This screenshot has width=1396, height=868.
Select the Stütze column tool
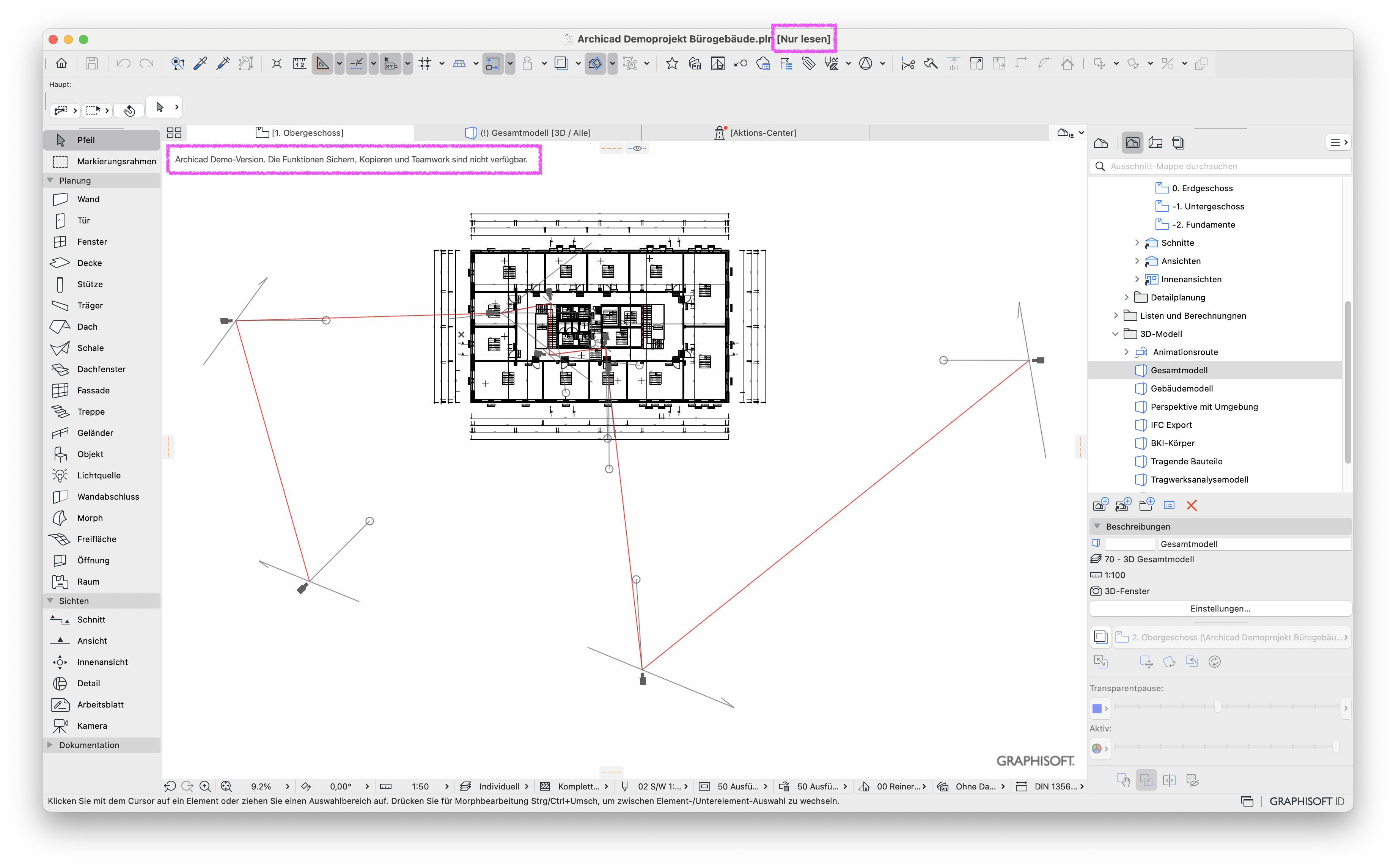(x=101, y=284)
